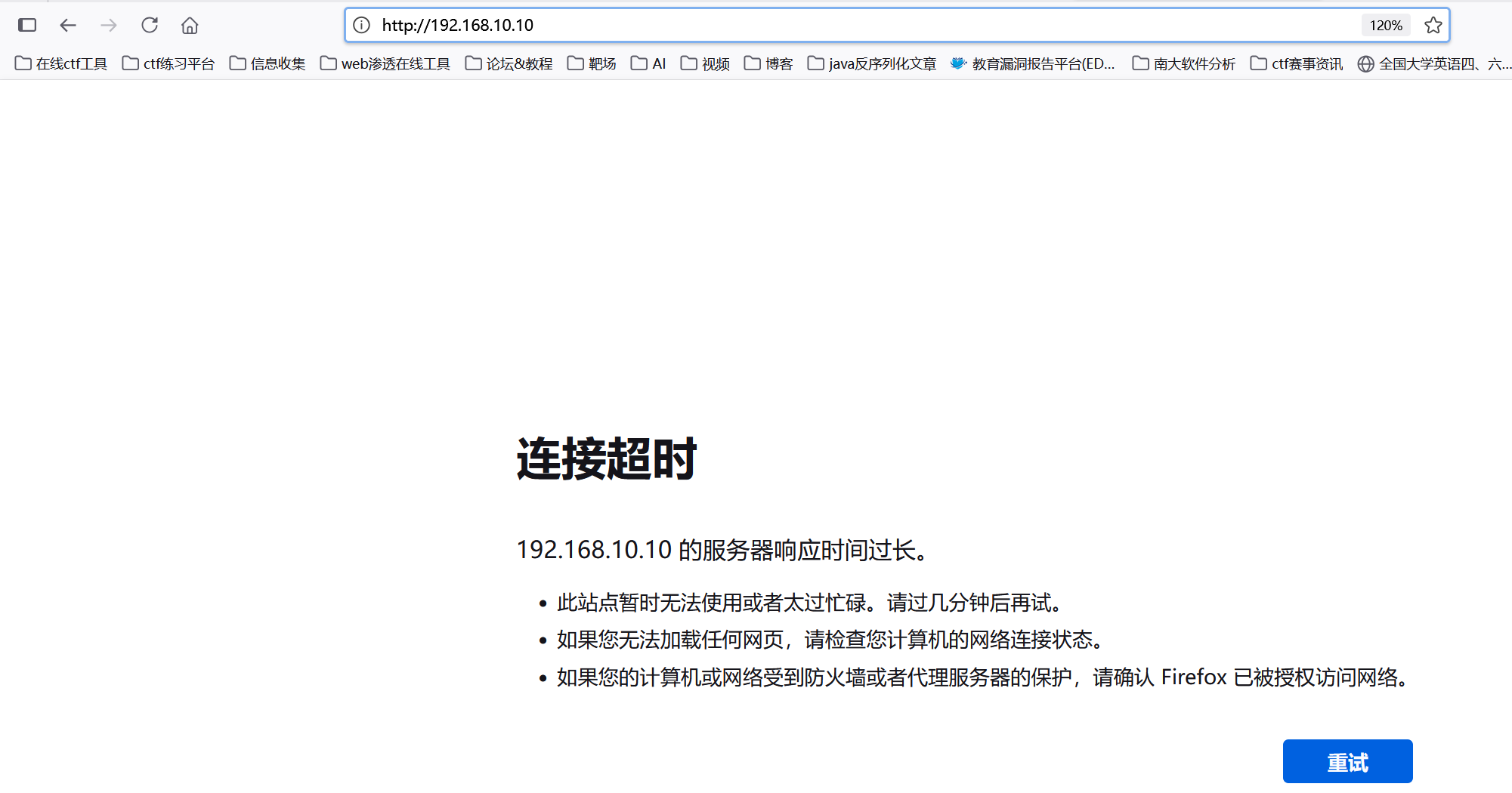The height and width of the screenshot is (793, 1512).
Task: Open the 靶场 bookmark folder
Action: (592, 63)
